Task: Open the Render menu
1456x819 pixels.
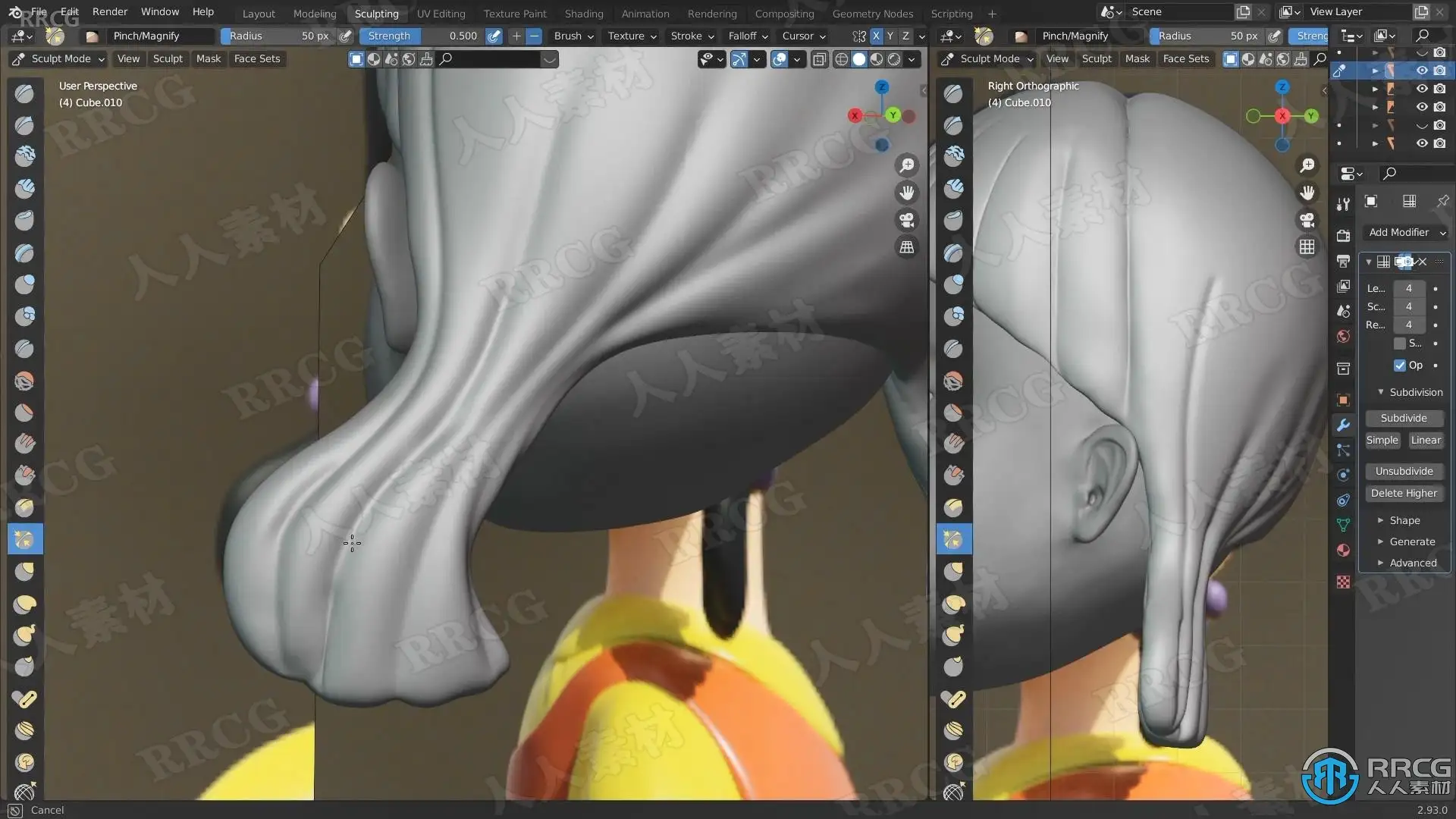Action: [109, 12]
